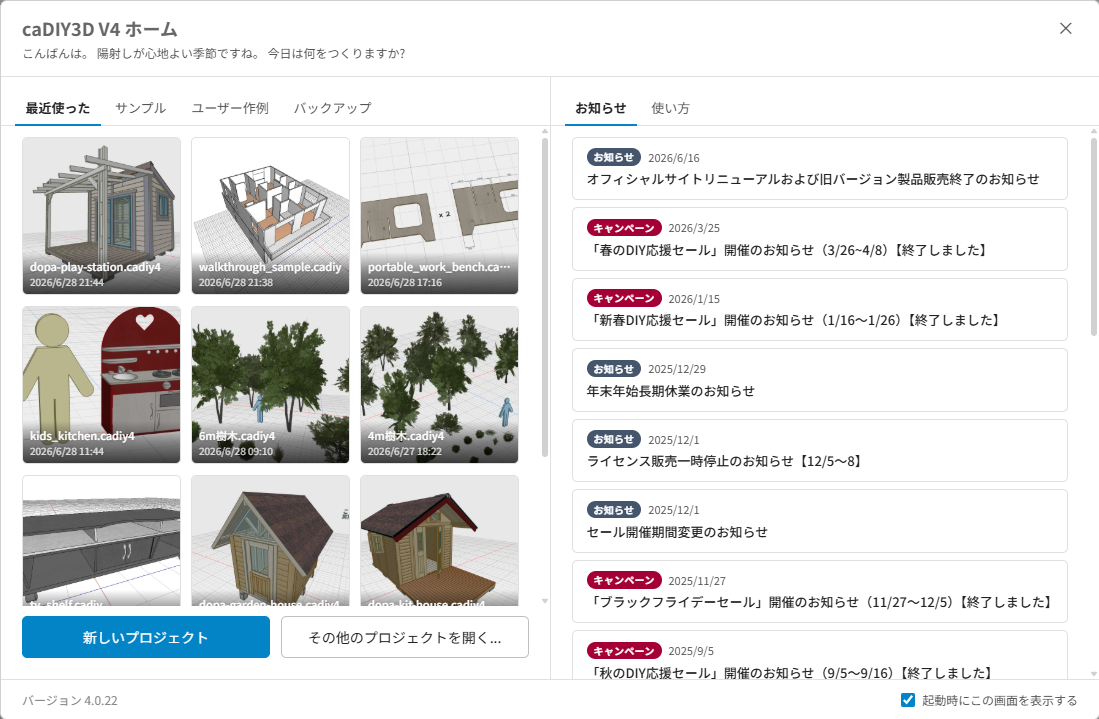Open the サンプル tab
The width and height of the screenshot is (1099, 719).
coord(140,108)
